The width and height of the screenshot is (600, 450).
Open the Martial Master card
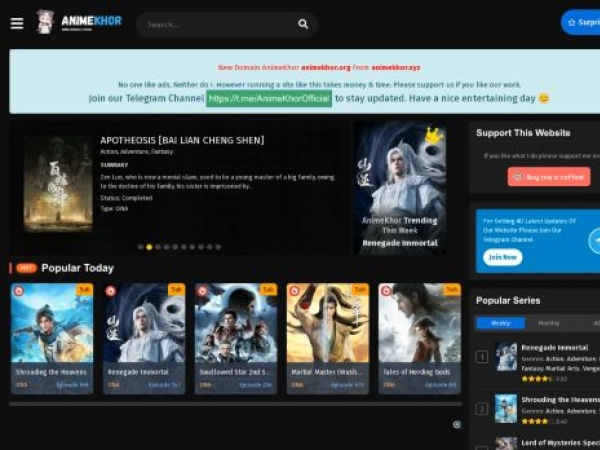[328, 339]
